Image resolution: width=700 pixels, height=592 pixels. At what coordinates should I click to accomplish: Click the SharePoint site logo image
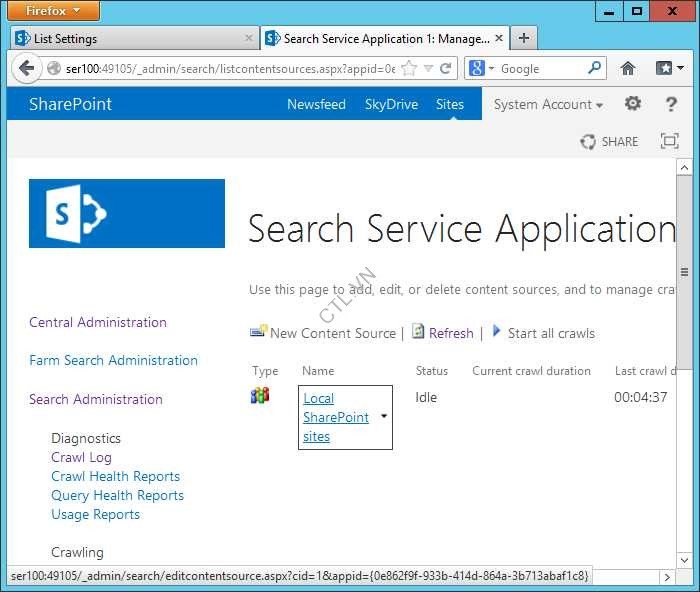click(127, 213)
